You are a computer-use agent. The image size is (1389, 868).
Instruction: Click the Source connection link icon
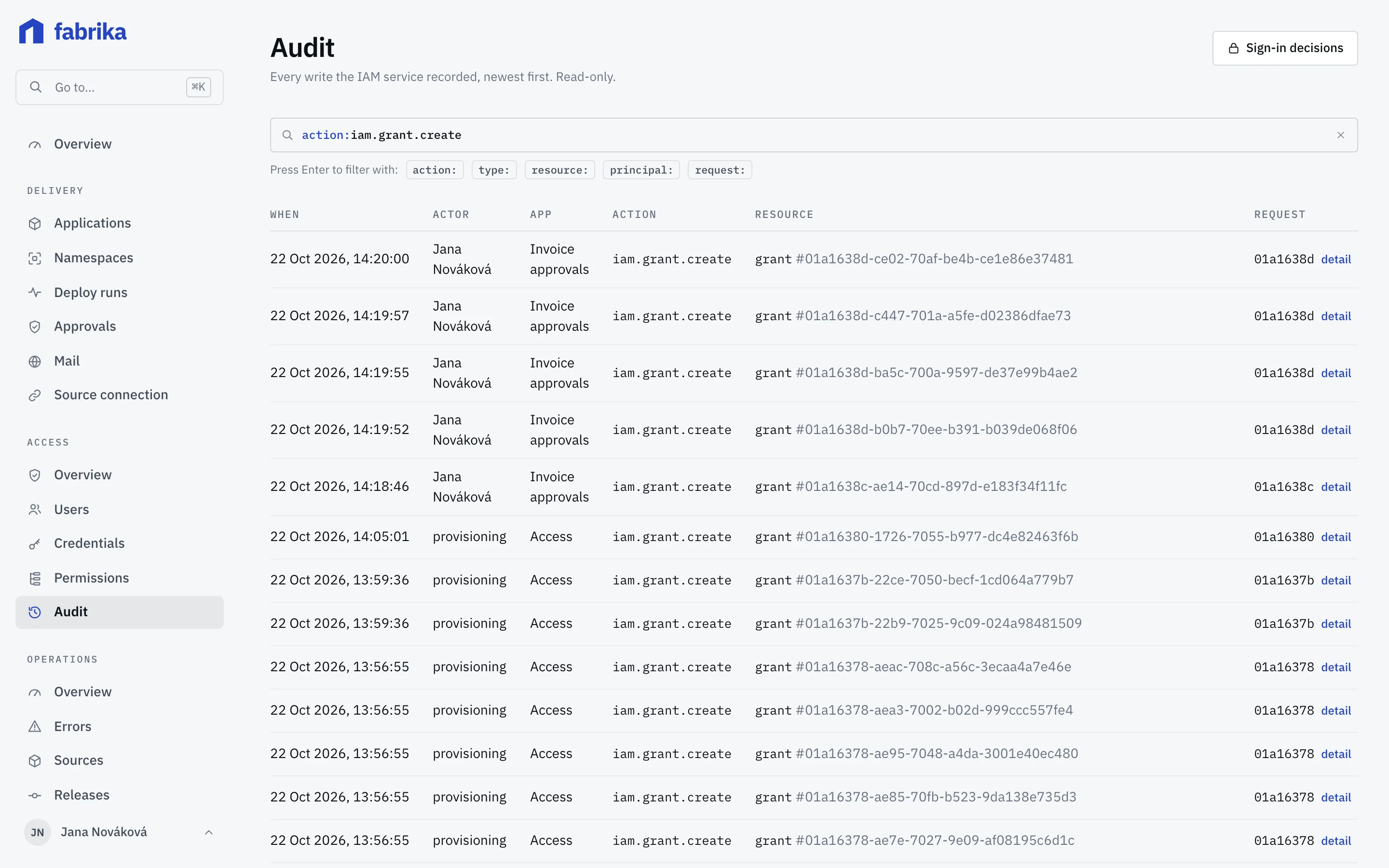[35, 395]
